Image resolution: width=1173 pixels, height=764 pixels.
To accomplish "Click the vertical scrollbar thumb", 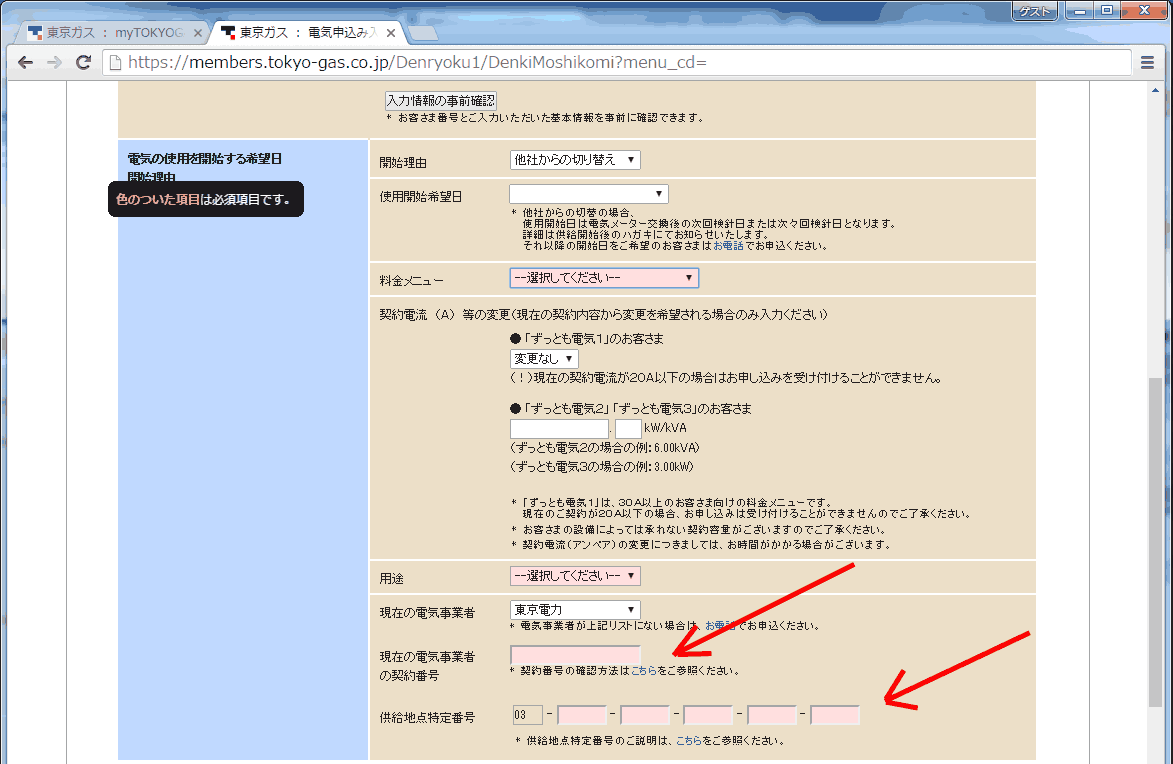I will [x=1155, y=543].
